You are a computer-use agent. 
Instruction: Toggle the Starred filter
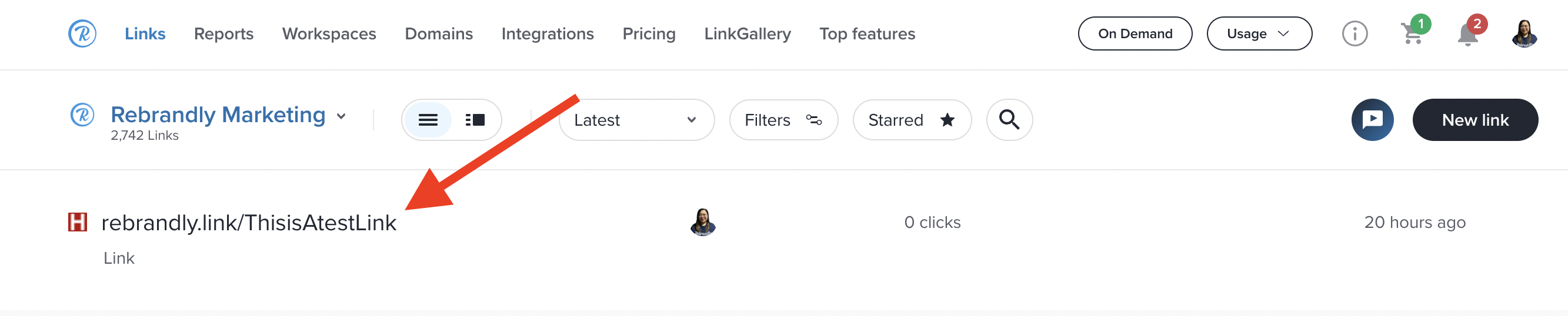pos(911,120)
